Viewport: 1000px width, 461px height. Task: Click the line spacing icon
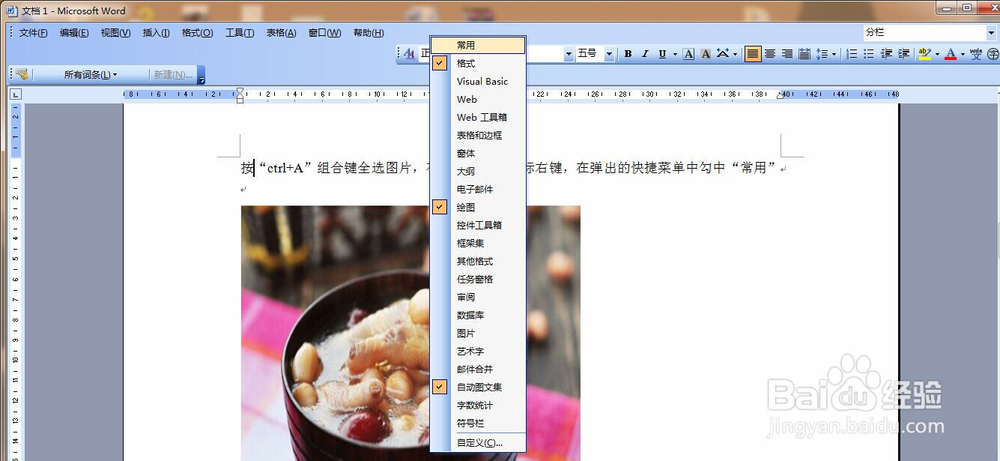(821, 54)
